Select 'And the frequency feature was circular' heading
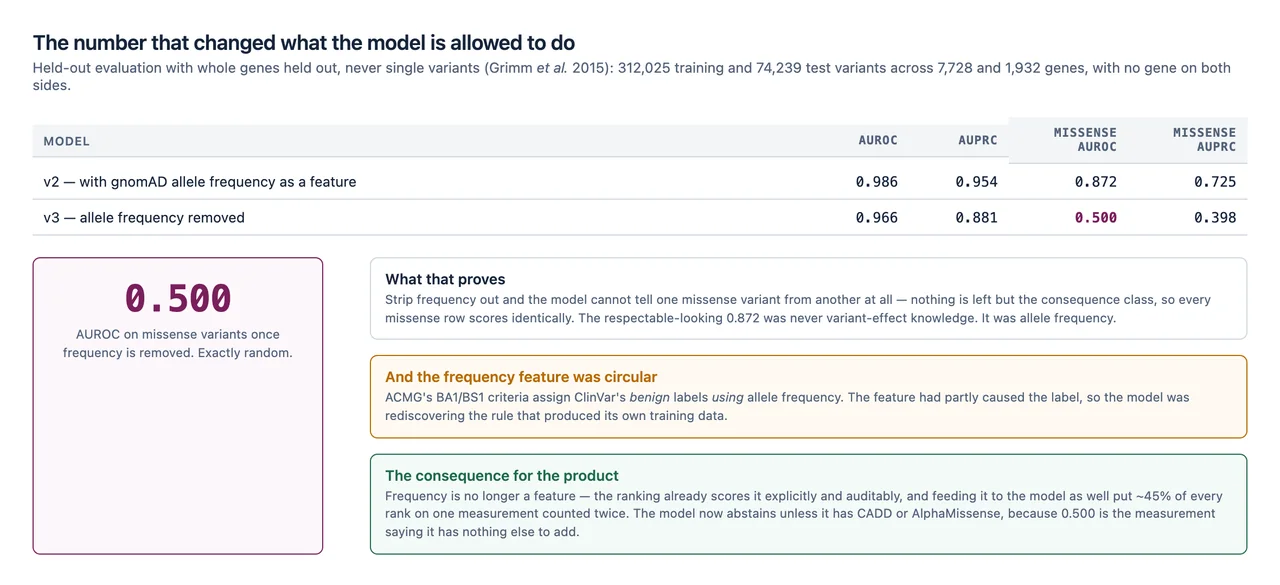1280x585 pixels. [521, 377]
